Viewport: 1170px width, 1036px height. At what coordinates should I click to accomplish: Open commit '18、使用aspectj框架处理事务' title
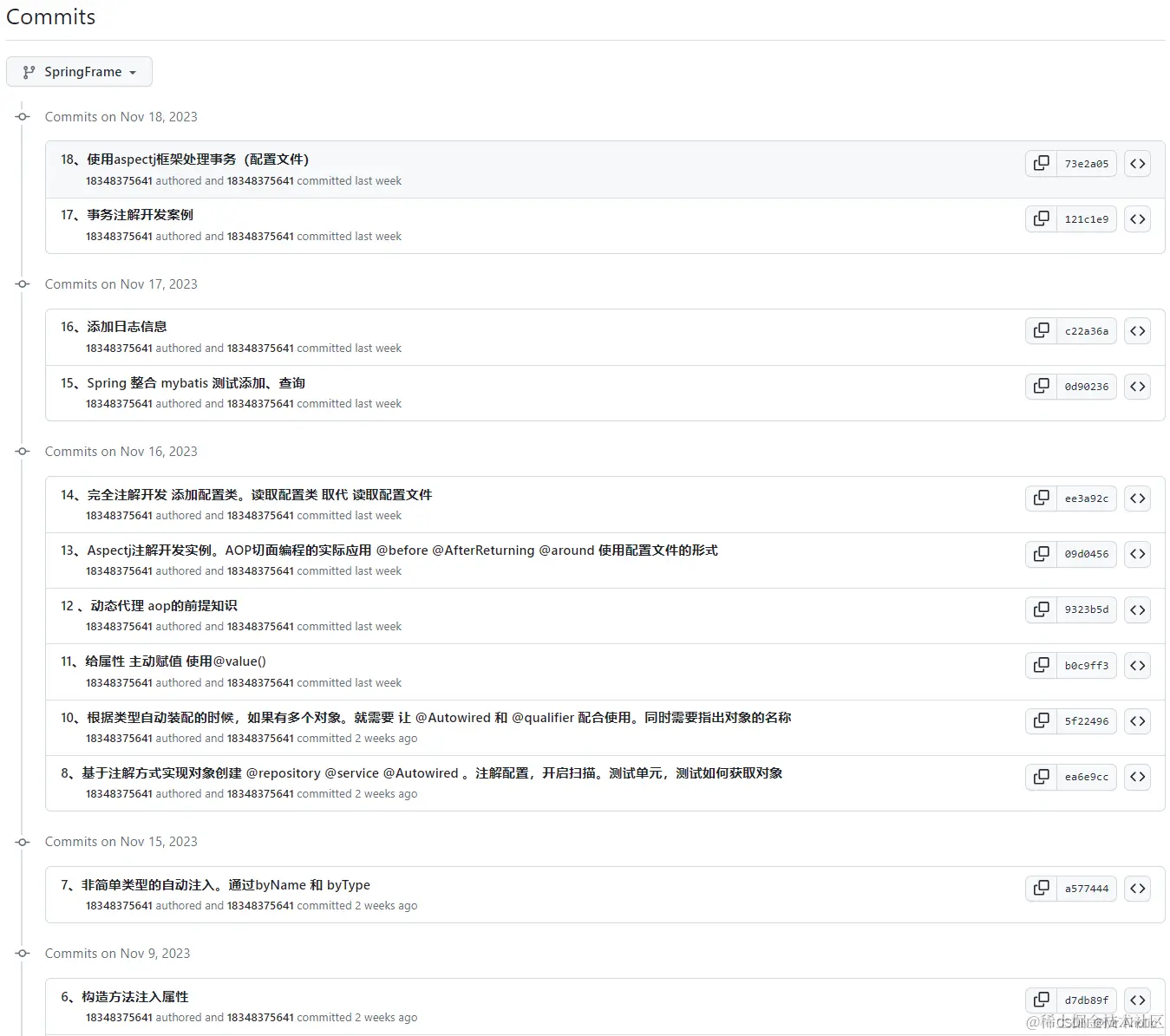(185, 160)
